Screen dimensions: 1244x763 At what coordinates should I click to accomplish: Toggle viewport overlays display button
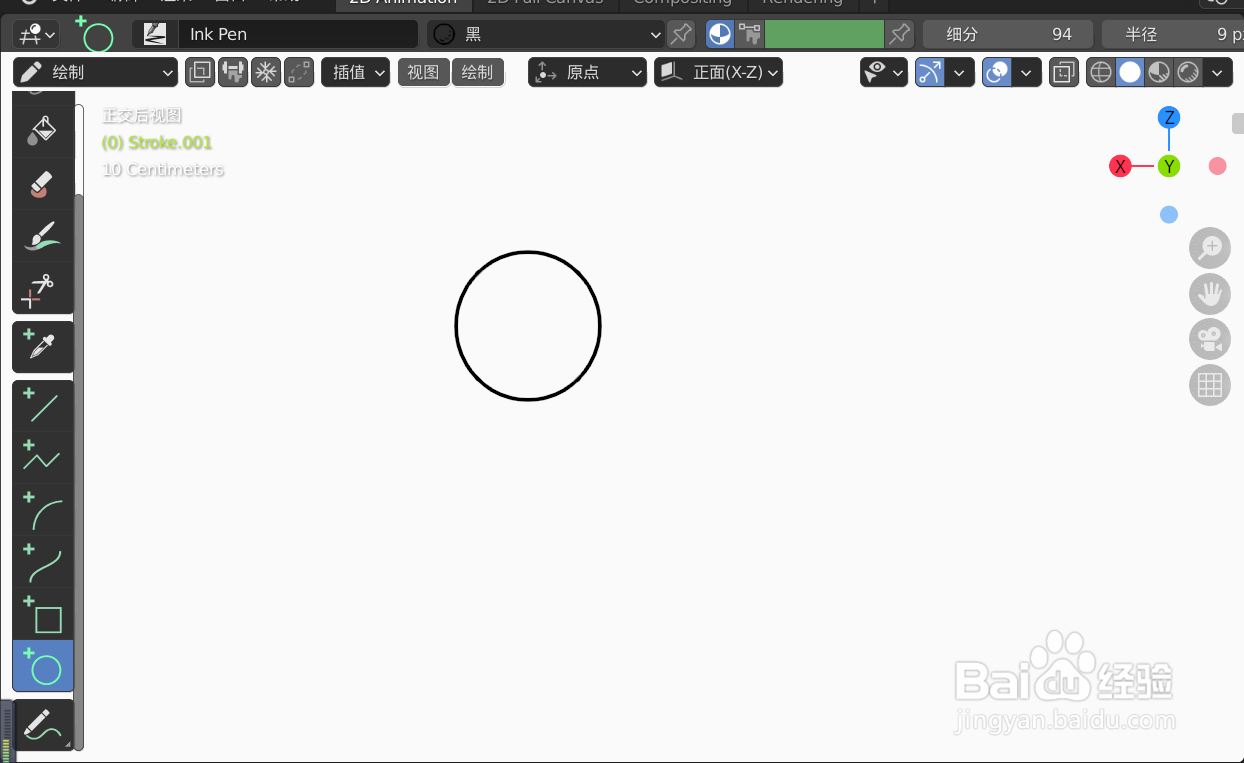click(997, 72)
